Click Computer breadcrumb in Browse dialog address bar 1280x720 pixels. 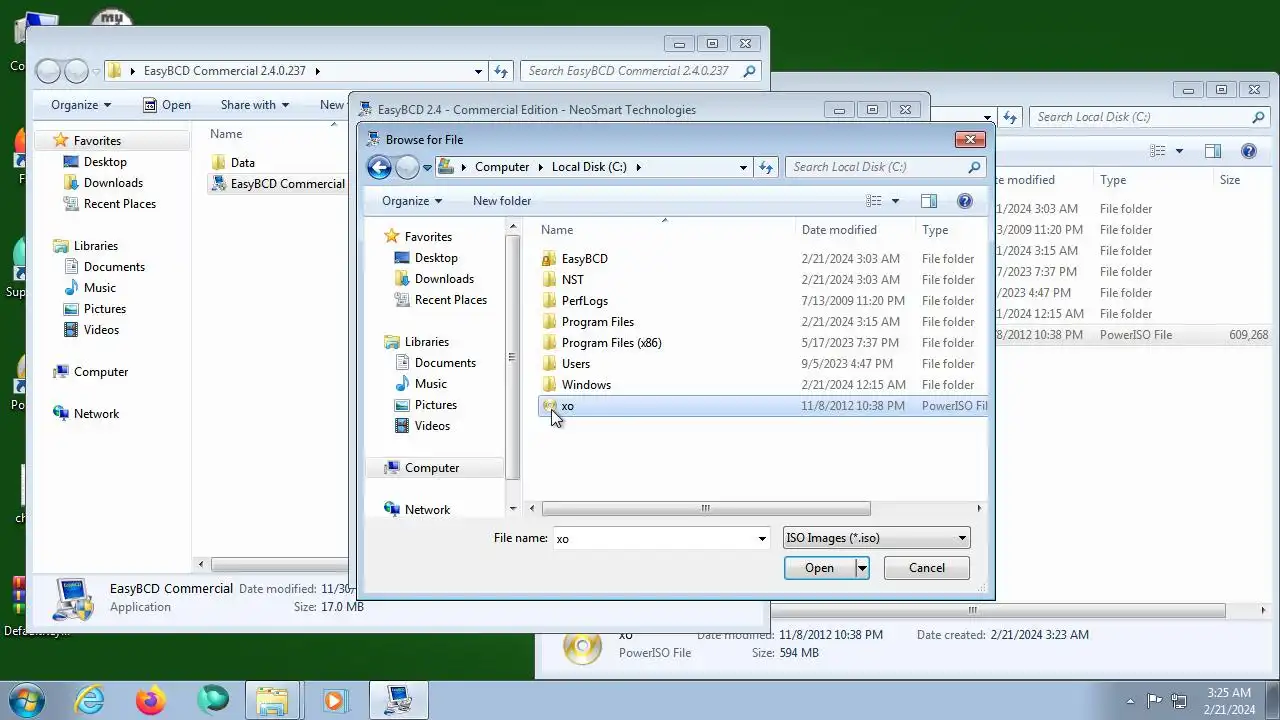[502, 167]
